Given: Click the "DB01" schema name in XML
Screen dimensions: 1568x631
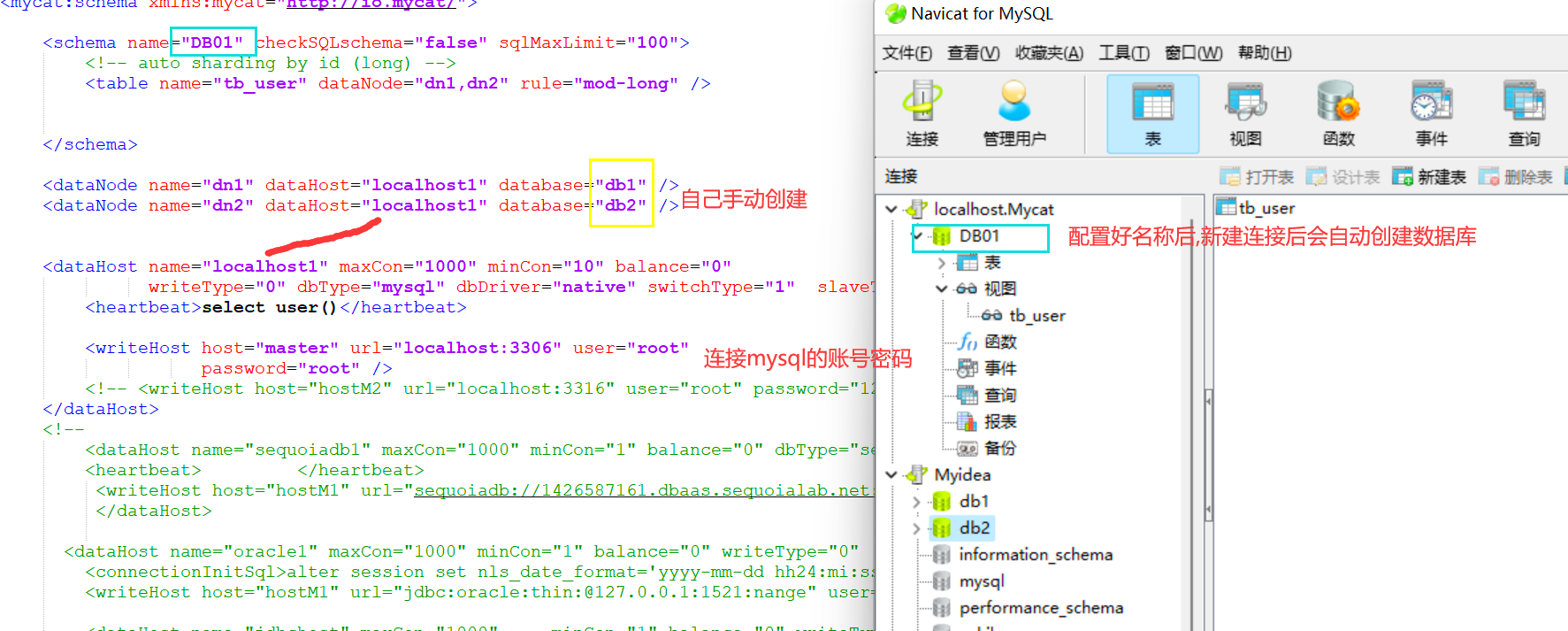Looking at the screenshot, I should (x=212, y=42).
